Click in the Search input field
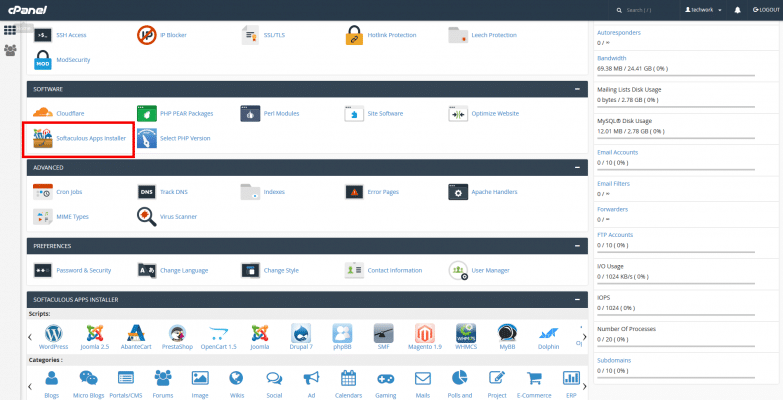This screenshot has height=400, width=783. [x=650, y=10]
